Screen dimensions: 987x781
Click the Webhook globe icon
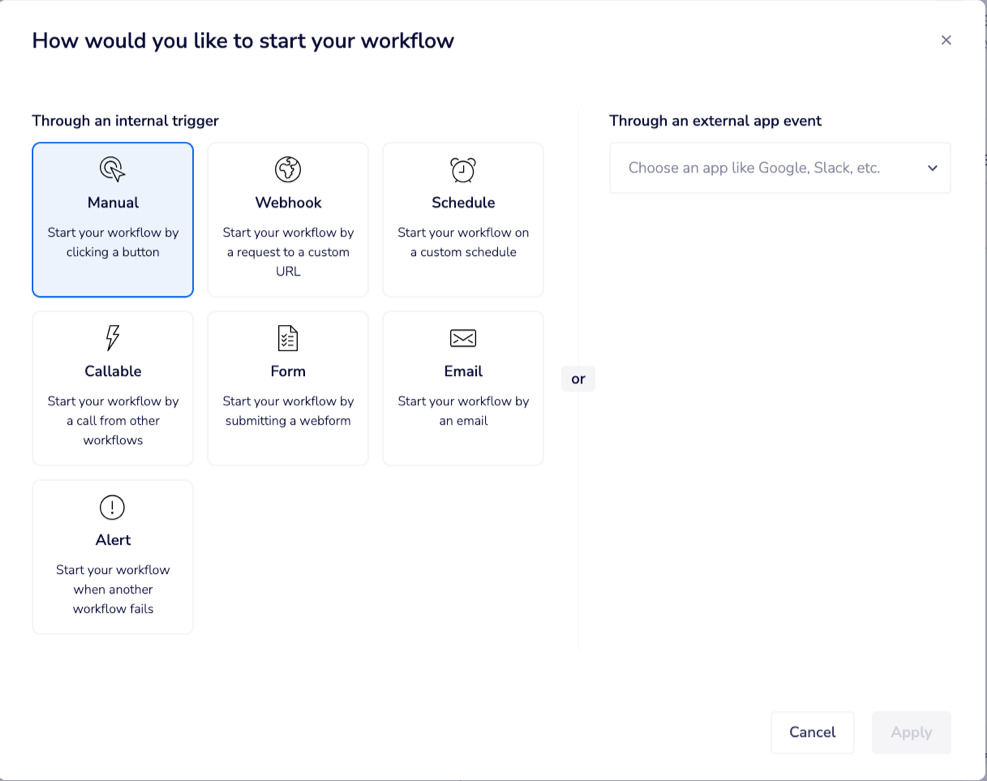coord(288,169)
